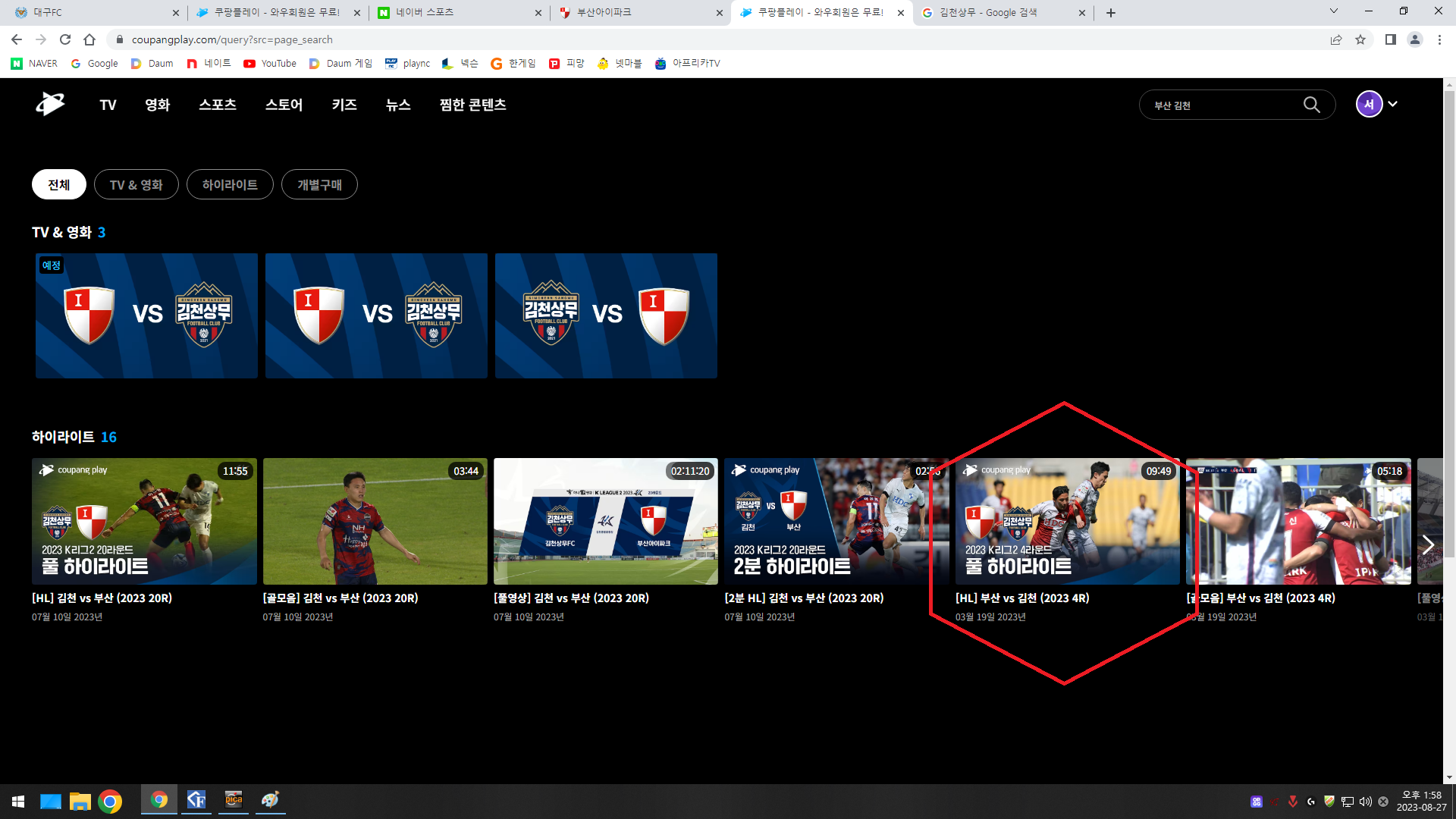Play the 2분 하이라이트 video thumbnail
The image size is (1456, 819).
[836, 521]
